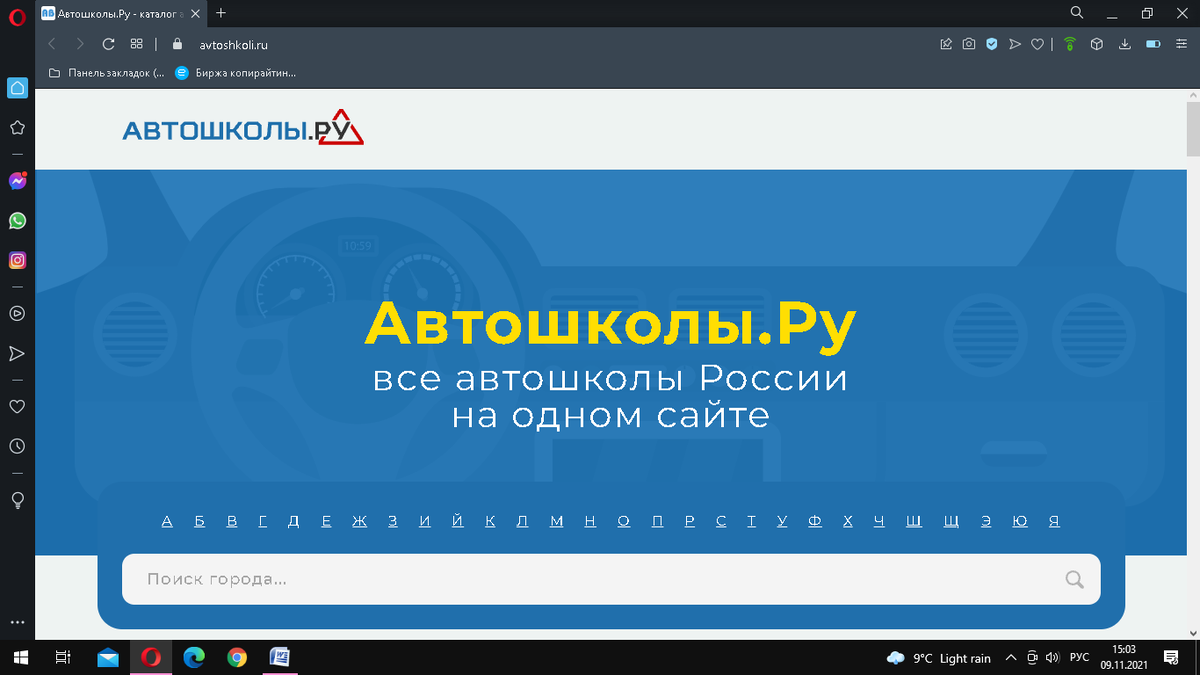
Task: Open a new tab with plus button
Action: 221,13
